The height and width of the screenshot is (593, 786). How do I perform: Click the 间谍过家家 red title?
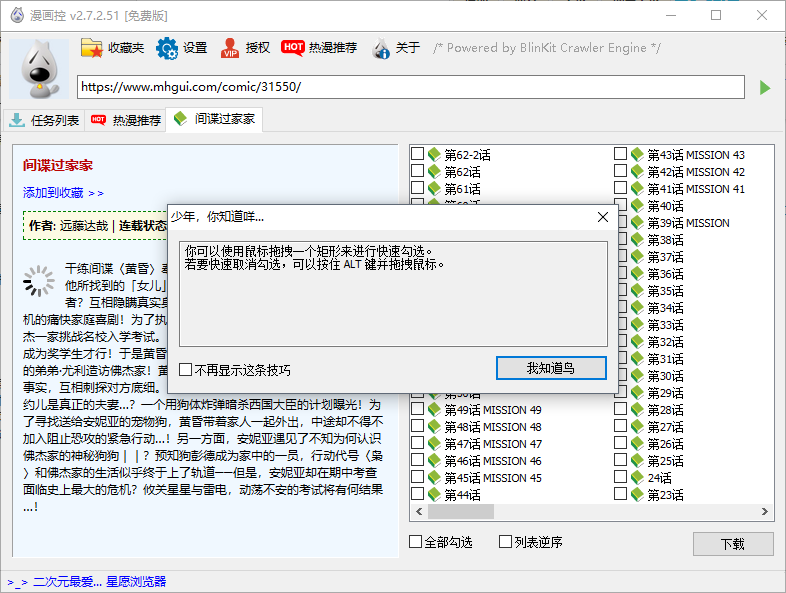[58, 165]
